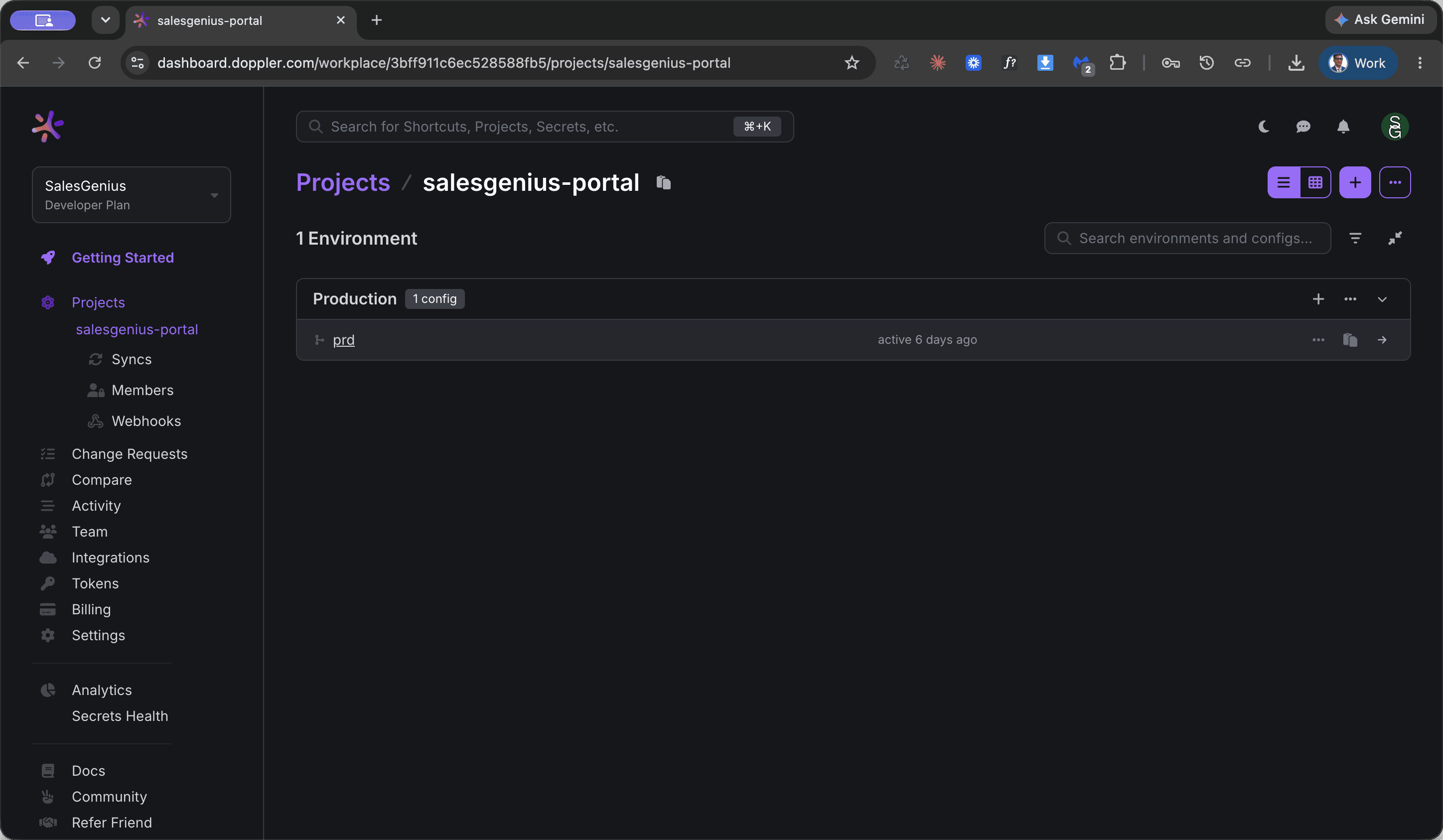Open the environments filter icon
This screenshot has width=1443, height=840.
[1355, 238]
